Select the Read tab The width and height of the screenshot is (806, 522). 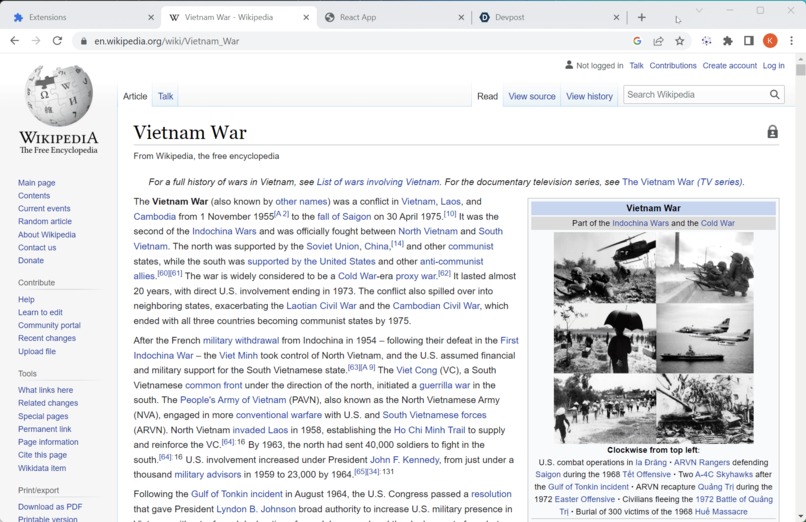coord(487,96)
